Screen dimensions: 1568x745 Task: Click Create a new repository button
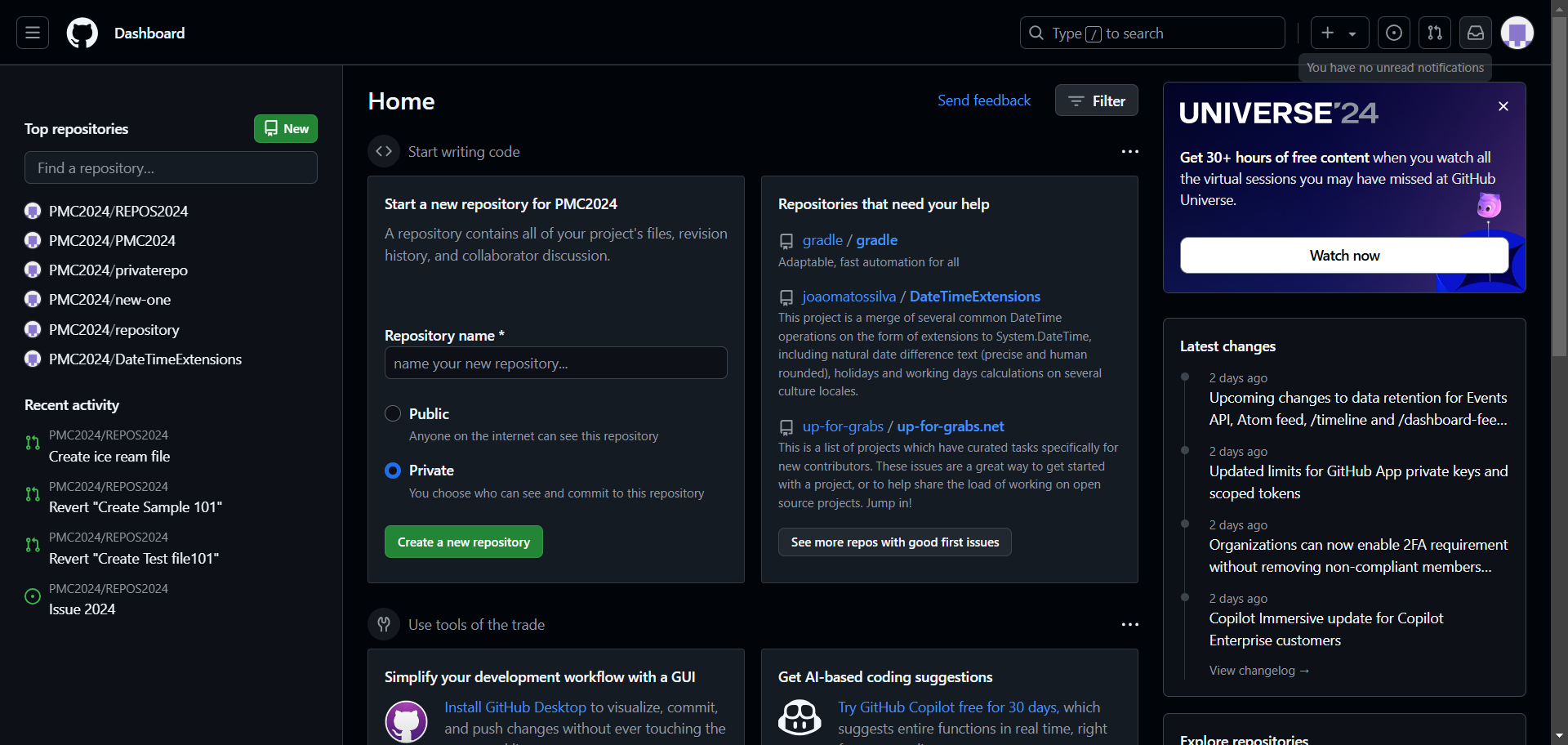click(463, 542)
